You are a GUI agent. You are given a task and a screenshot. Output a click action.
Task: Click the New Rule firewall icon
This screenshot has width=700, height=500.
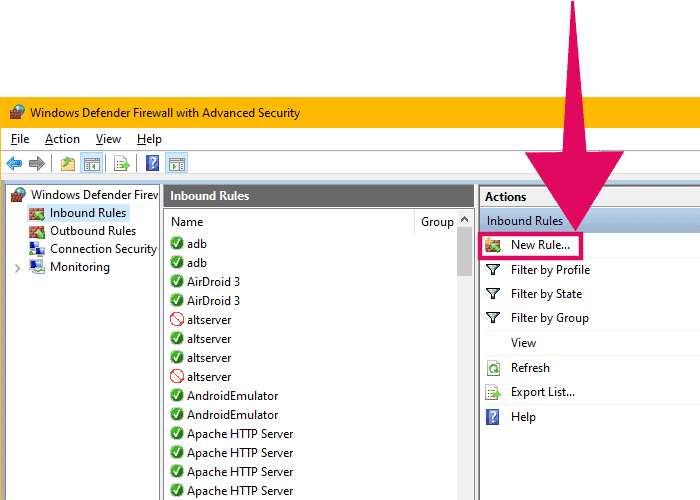point(493,245)
